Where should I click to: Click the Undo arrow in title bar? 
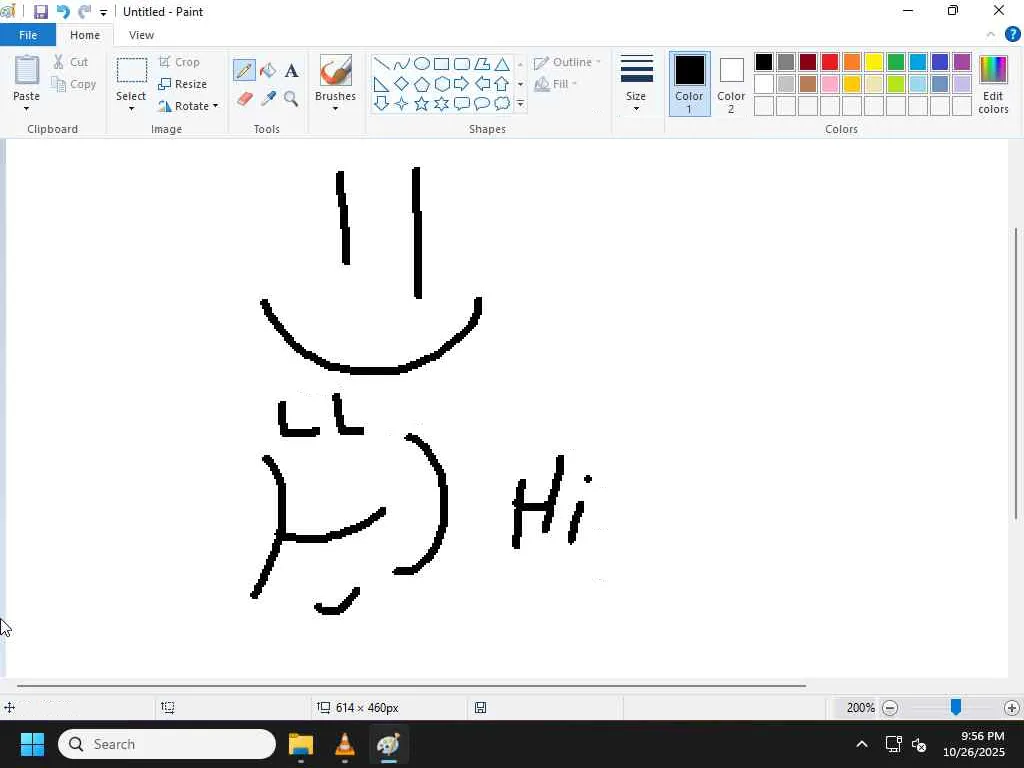pyautogui.click(x=63, y=12)
